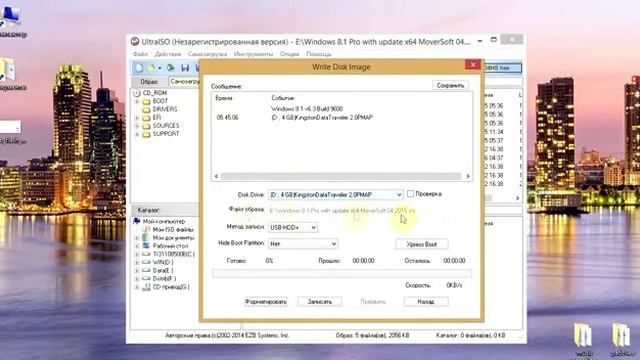Expand the SOURCES folder node
The height and width of the screenshot is (360, 640).
137,126
